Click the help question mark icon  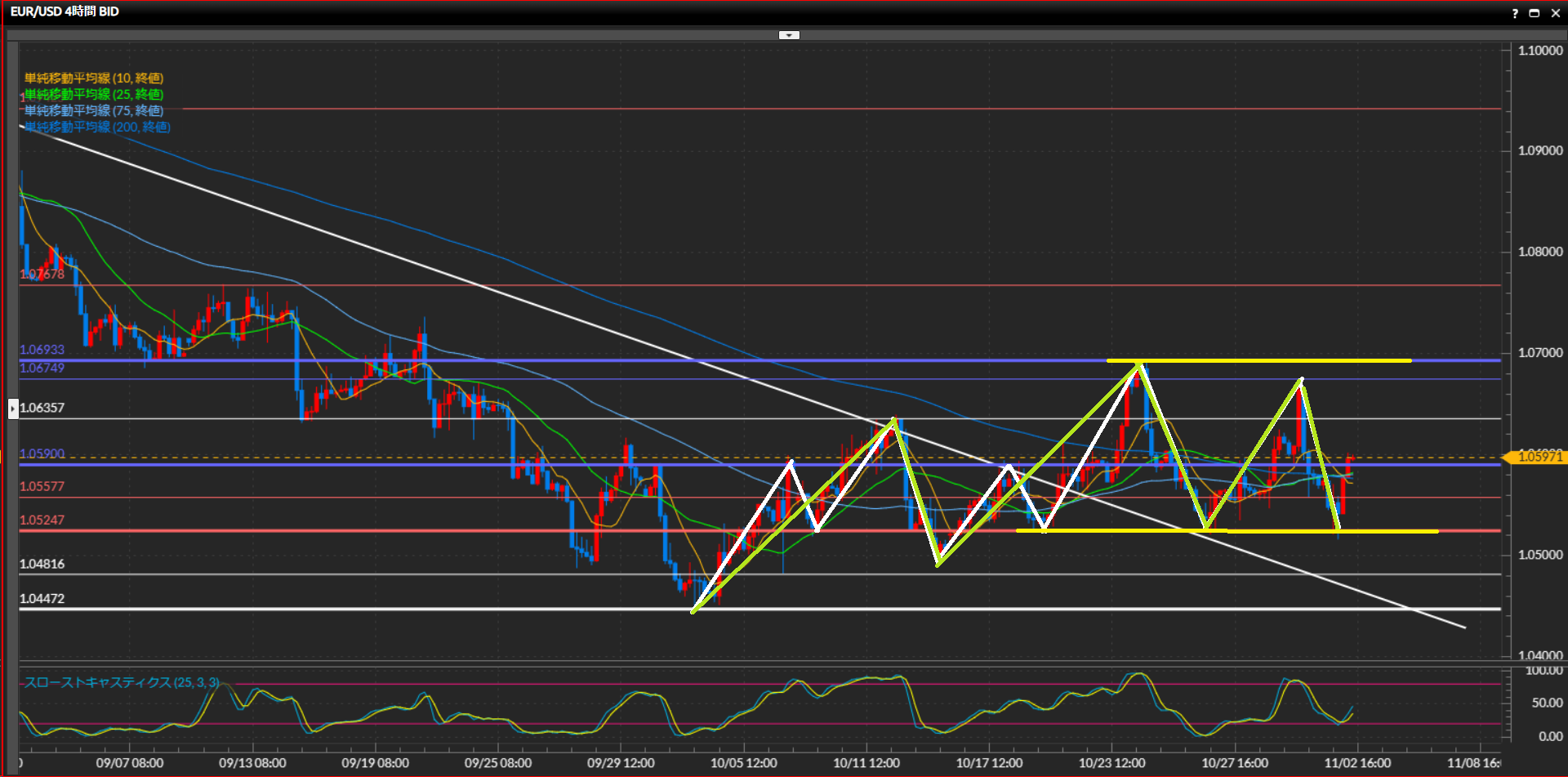click(x=1515, y=13)
